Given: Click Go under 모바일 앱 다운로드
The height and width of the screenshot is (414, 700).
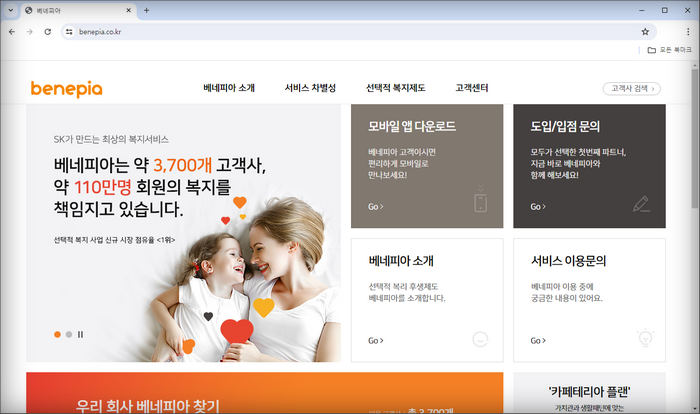Looking at the screenshot, I should tap(375, 207).
